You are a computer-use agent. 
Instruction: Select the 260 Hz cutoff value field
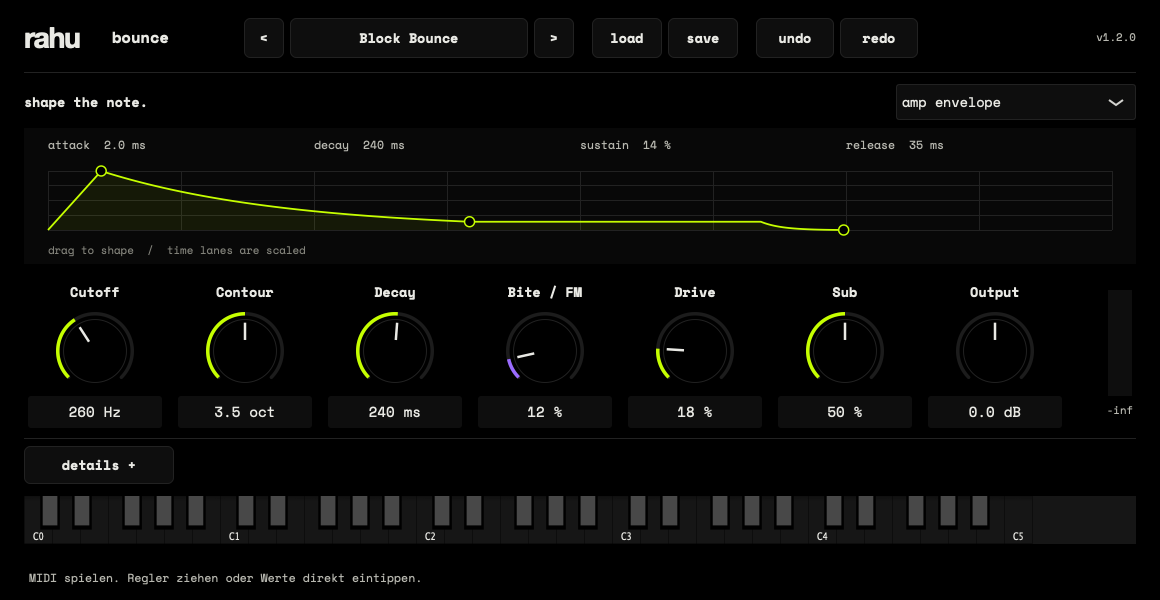[95, 412]
